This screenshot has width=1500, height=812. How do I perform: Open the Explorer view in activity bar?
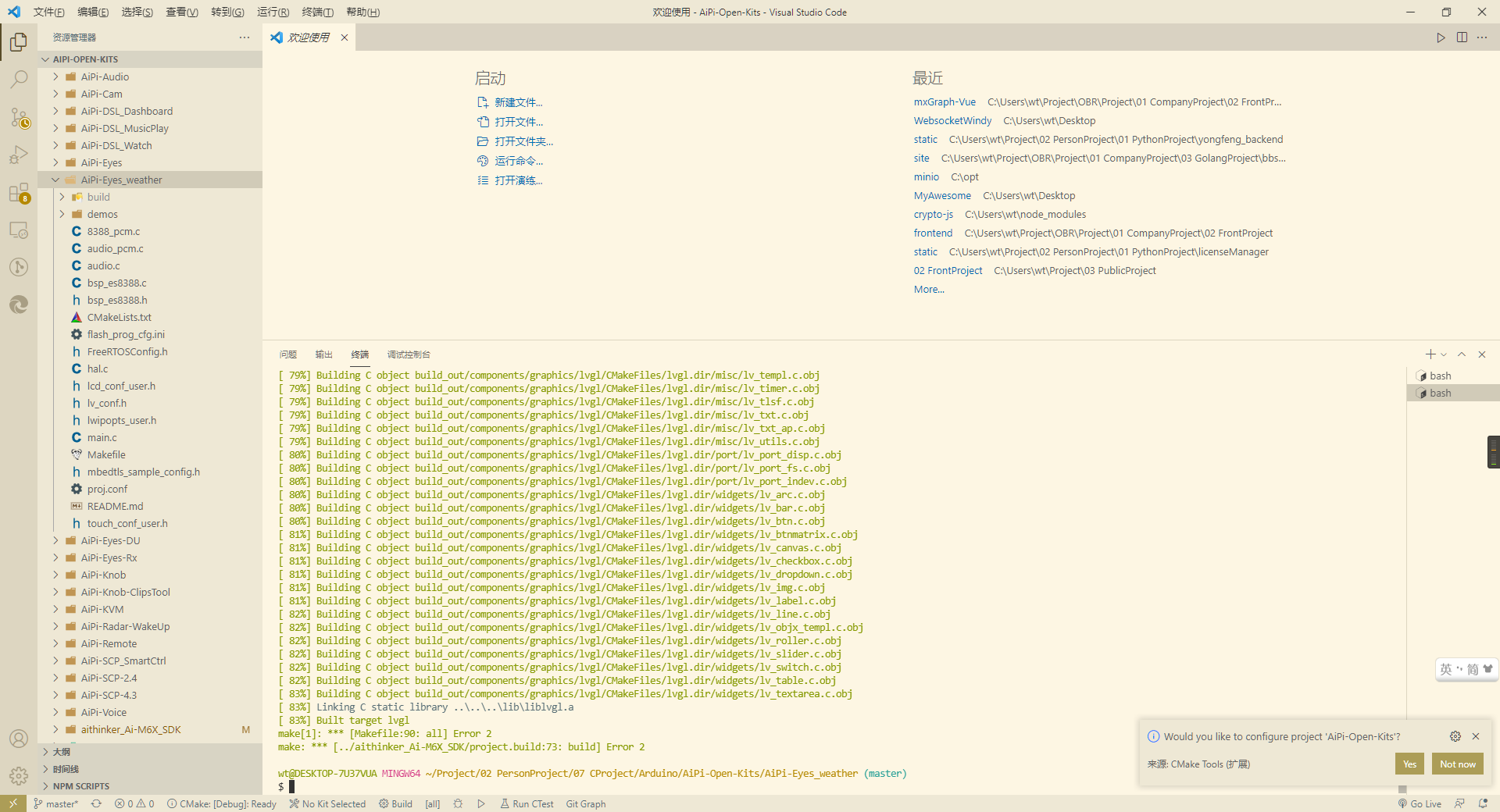coord(19,41)
